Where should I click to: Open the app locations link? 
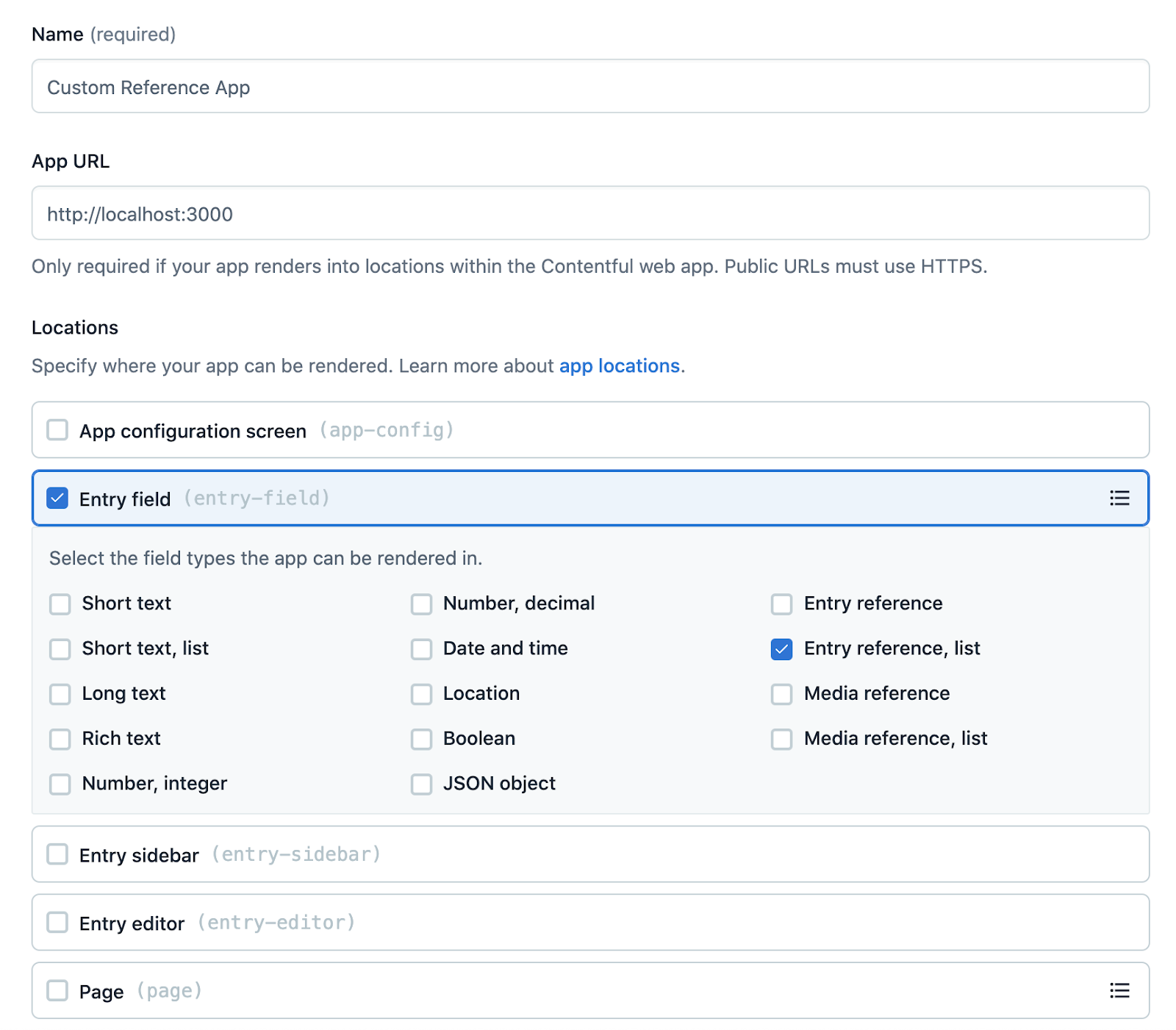(x=619, y=366)
